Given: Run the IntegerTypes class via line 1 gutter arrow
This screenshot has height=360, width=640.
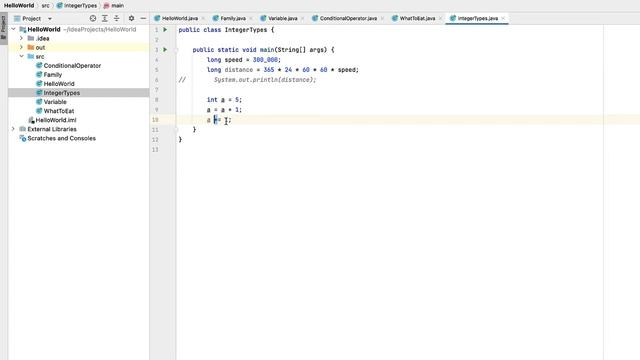Looking at the screenshot, I should (x=165, y=30).
